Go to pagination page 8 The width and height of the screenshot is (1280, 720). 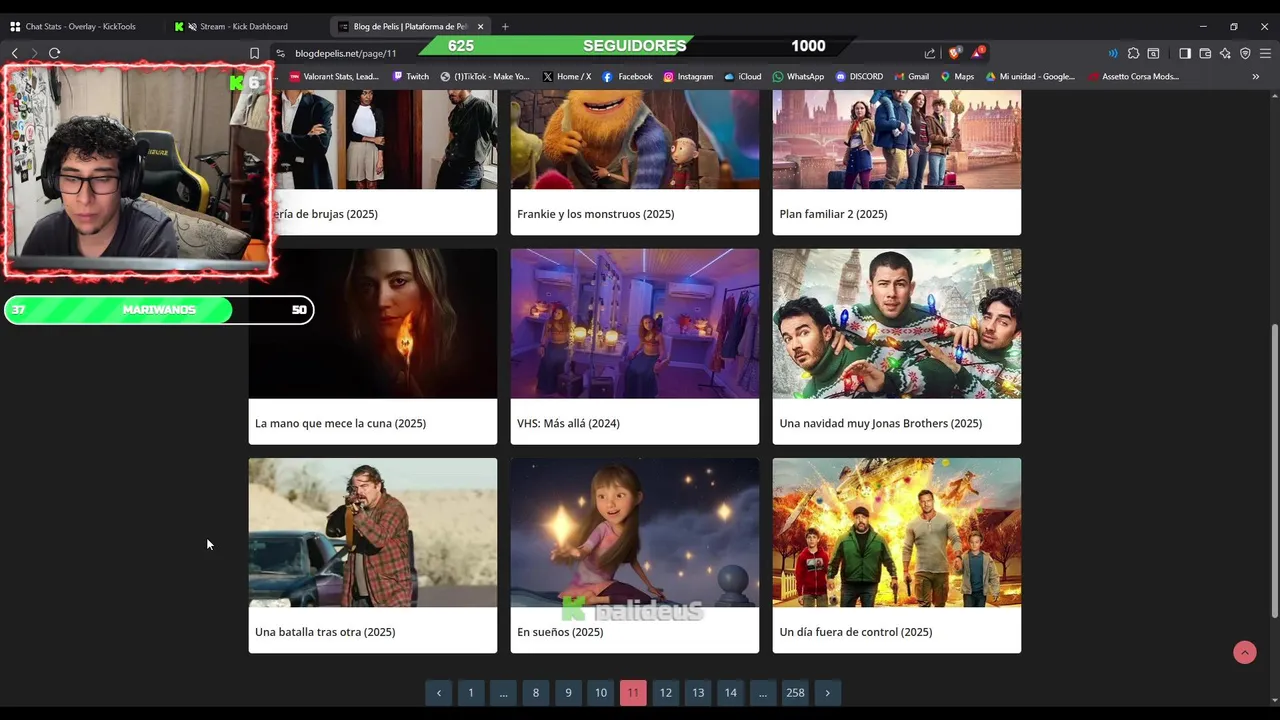[536, 693]
